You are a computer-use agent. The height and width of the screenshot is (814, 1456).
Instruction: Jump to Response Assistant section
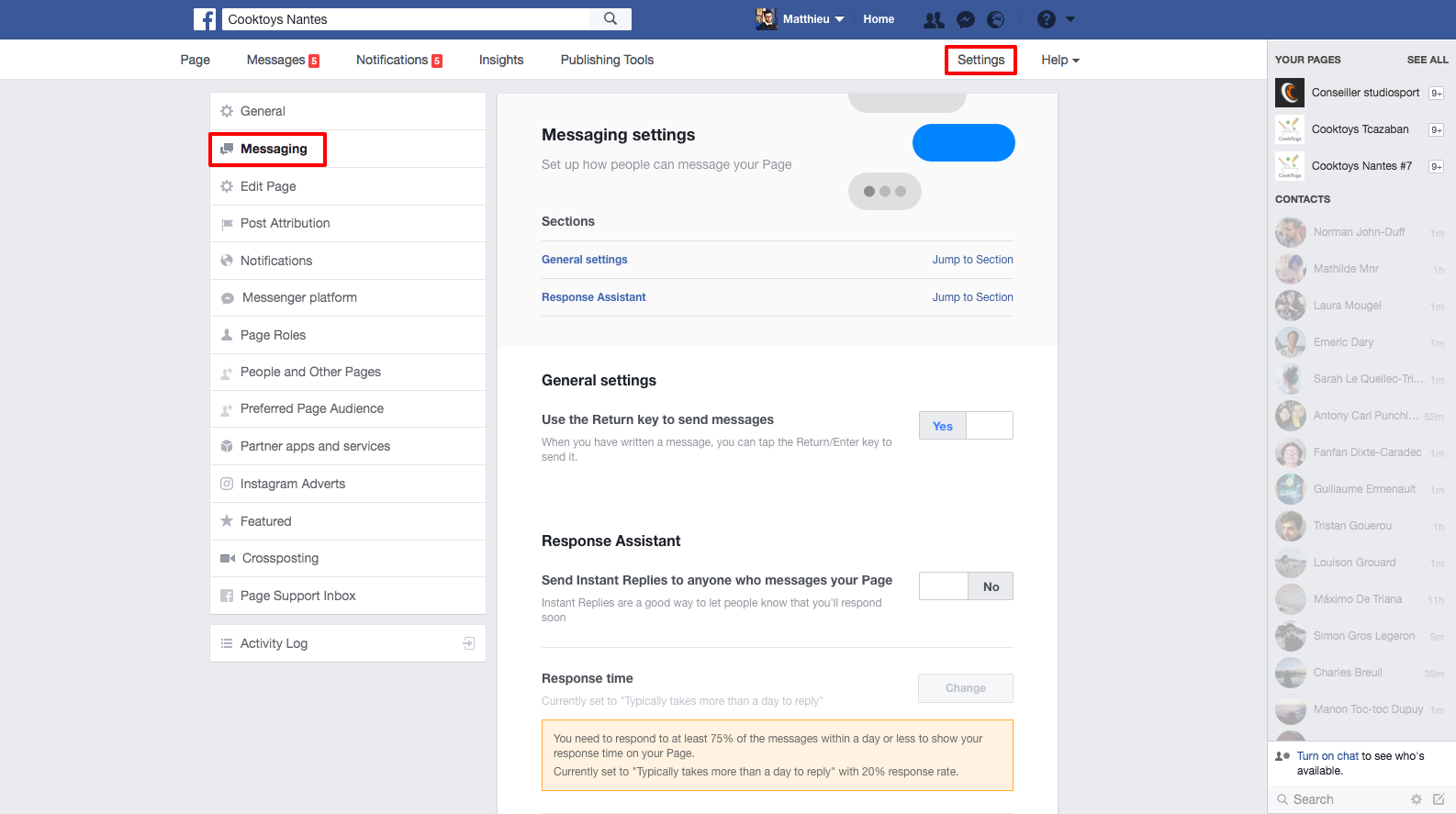(x=972, y=297)
